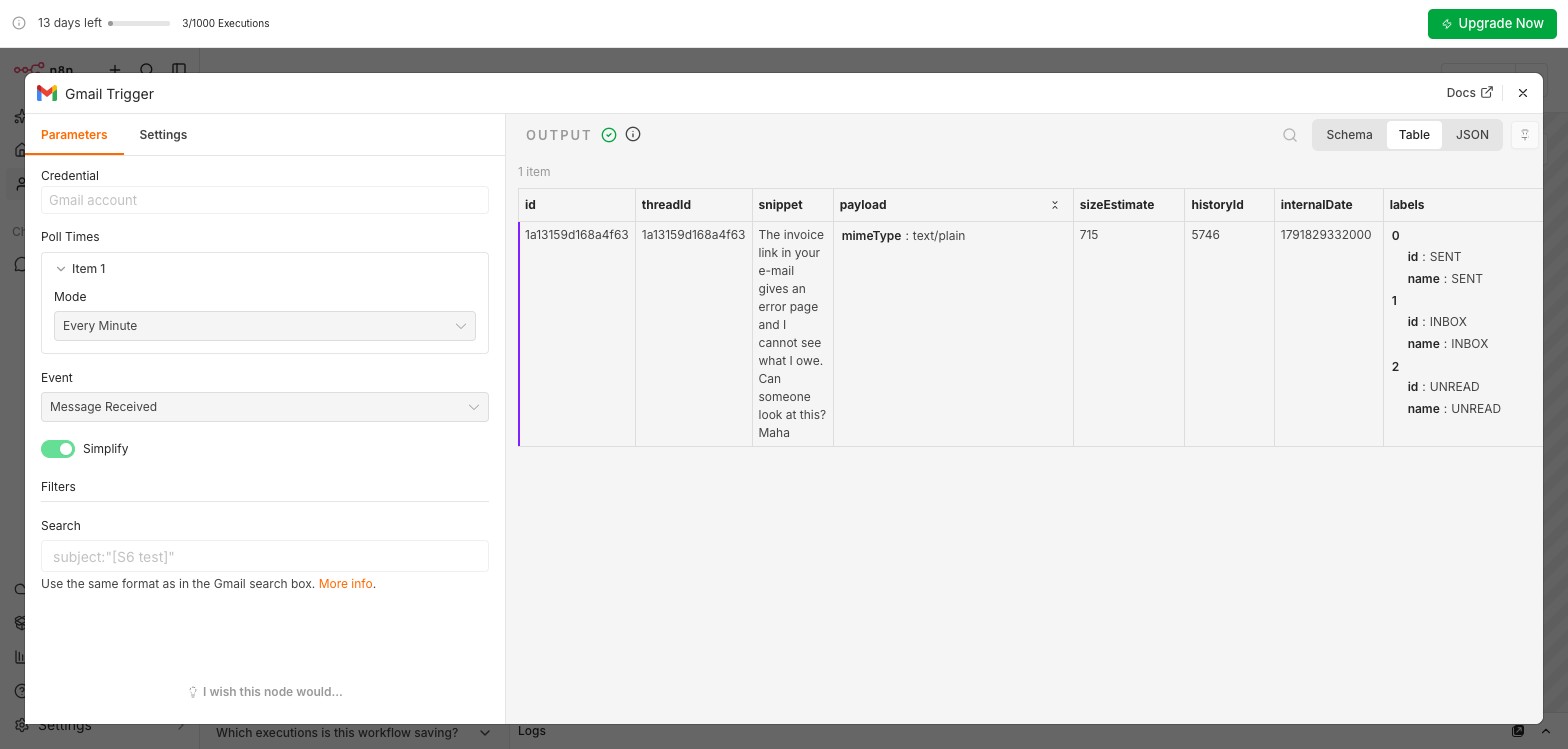This screenshot has height=749, width=1568.
Task: Click the snippet column header
Action: [793, 205]
